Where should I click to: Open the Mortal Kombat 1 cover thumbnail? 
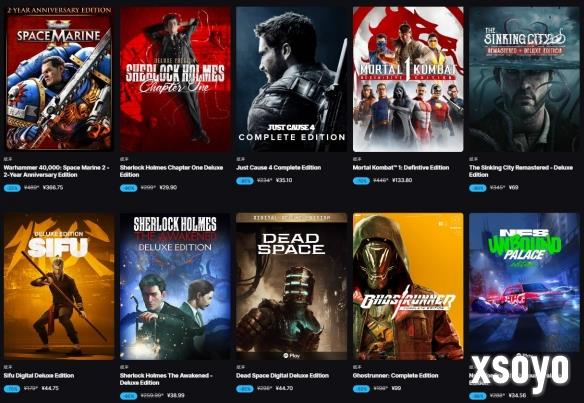[x=408, y=79]
